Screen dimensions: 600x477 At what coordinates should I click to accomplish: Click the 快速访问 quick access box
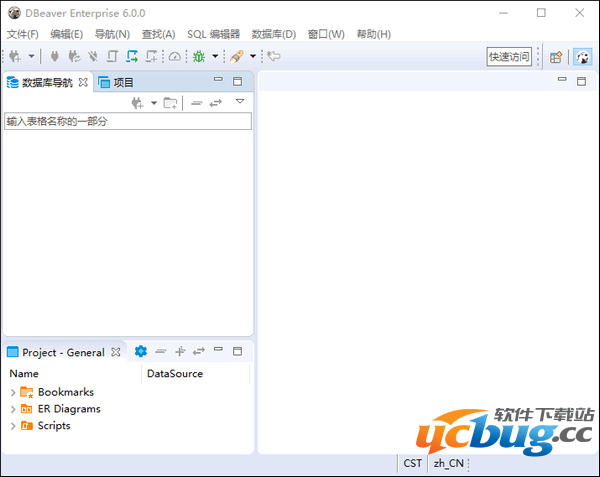[509, 57]
